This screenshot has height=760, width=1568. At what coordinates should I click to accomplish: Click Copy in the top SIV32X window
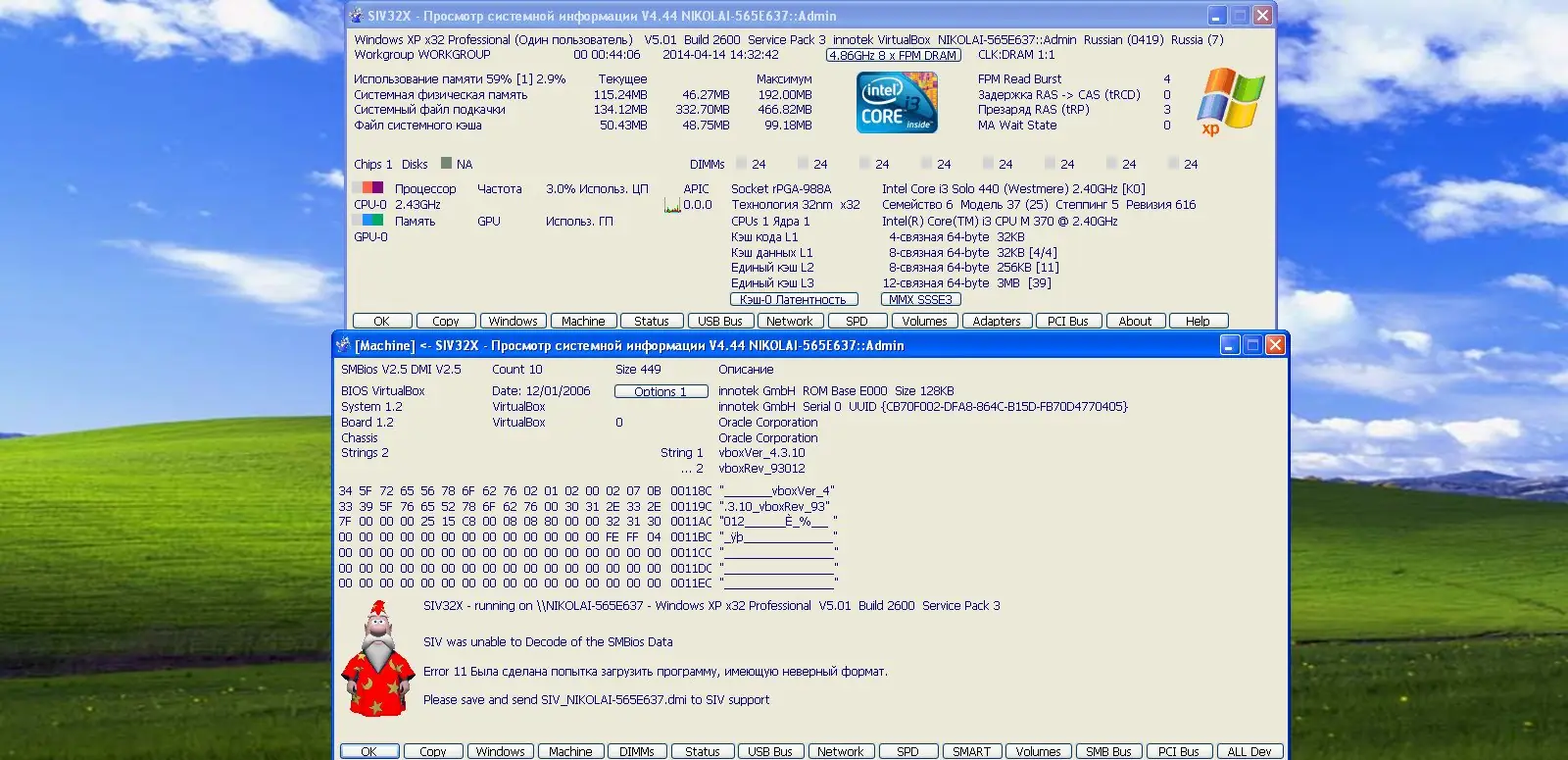click(x=446, y=321)
